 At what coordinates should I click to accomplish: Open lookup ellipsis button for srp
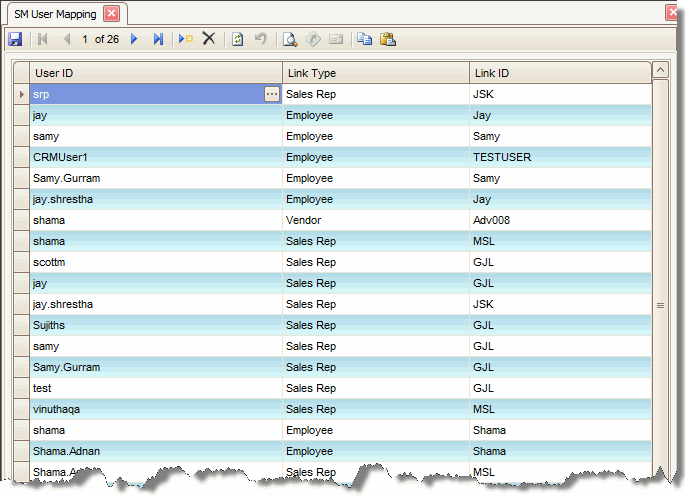[x=271, y=94]
